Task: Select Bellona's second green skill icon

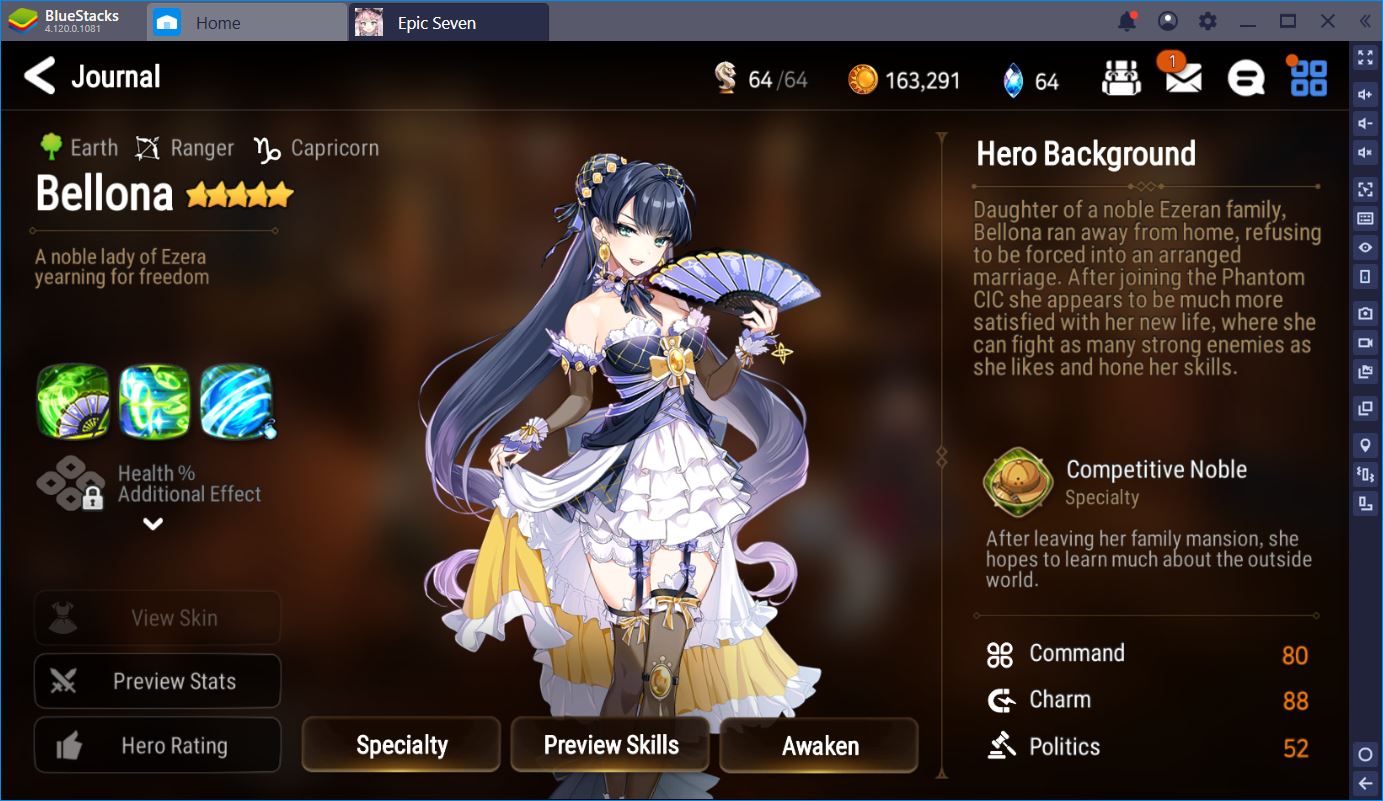Action: [154, 401]
